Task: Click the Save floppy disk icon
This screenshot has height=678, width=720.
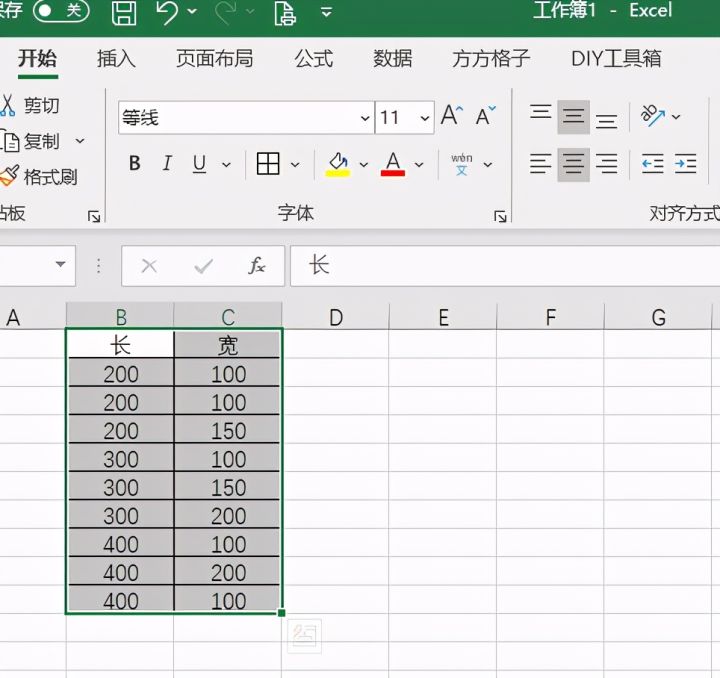Action: [x=124, y=12]
